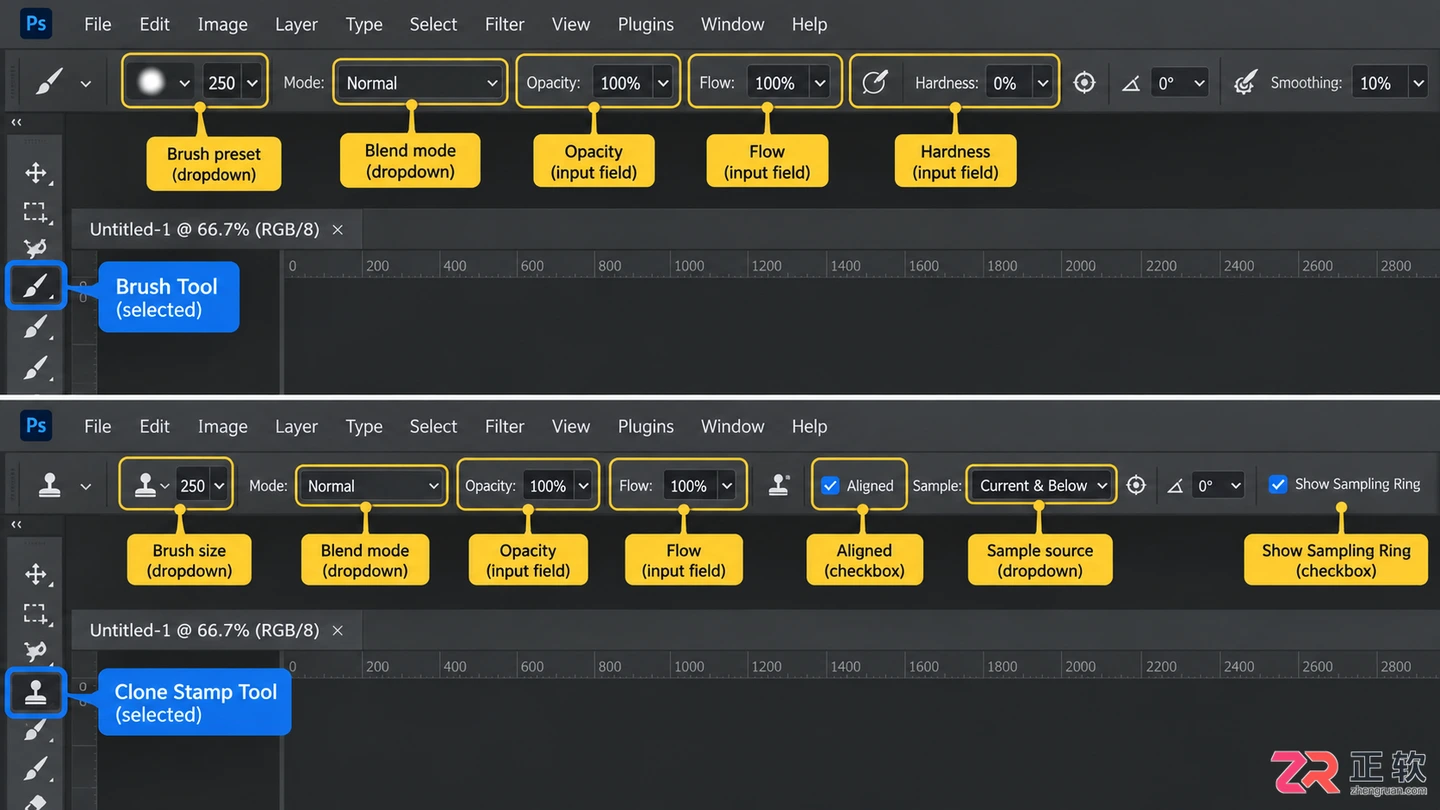Open the Filter menu in the upper menu bar
1440x810 pixels.
505,24
